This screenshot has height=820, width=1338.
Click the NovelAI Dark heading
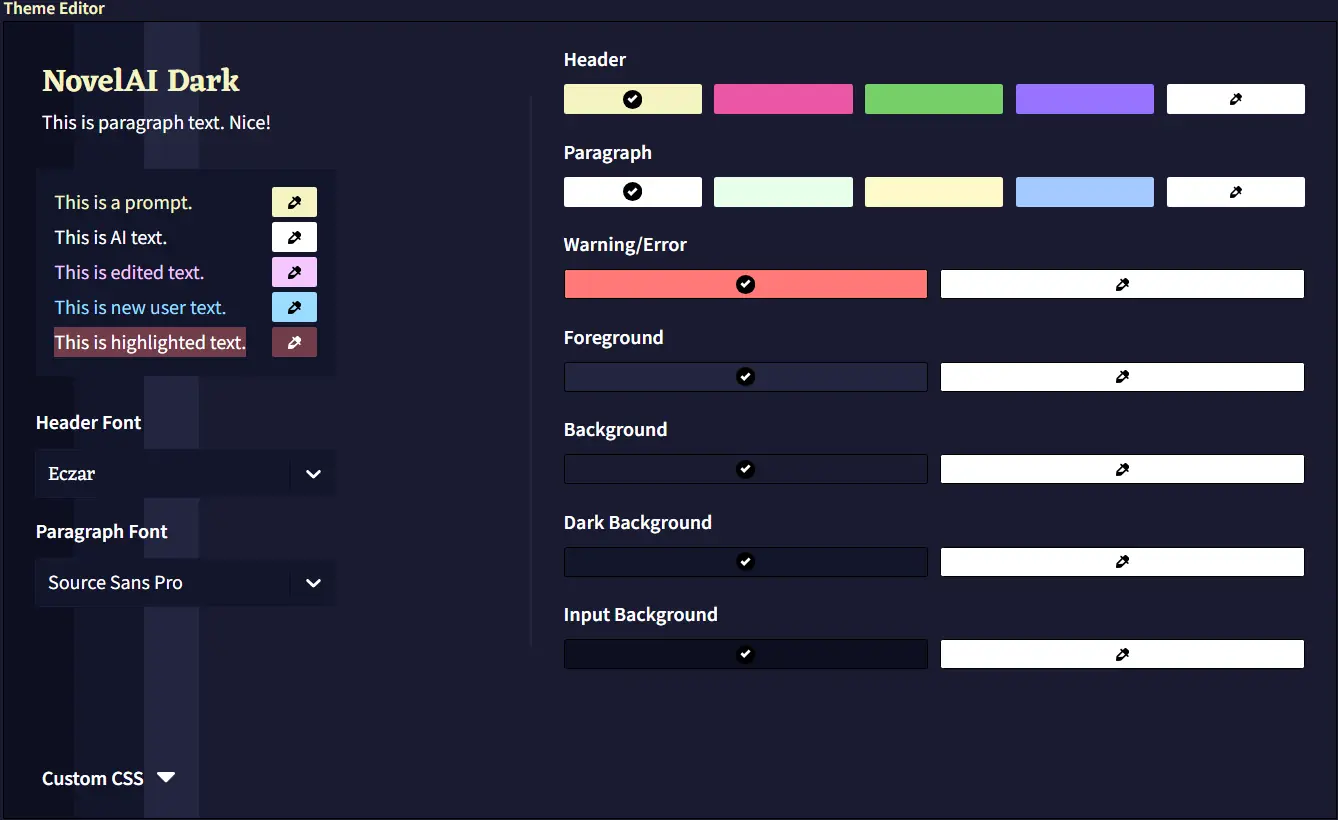tap(140, 80)
